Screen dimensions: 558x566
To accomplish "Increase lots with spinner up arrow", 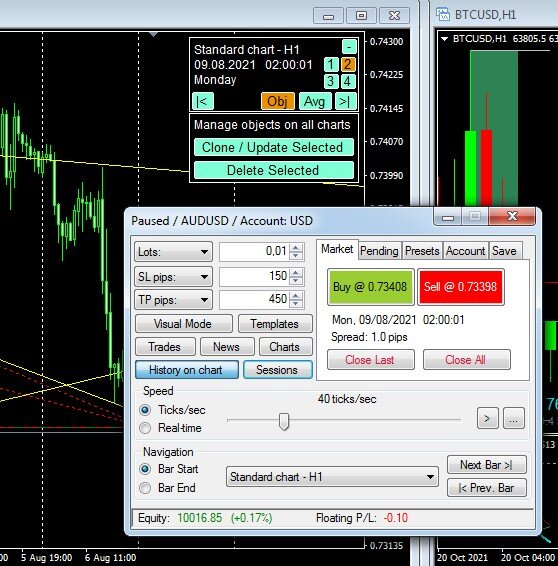I will point(296,248).
